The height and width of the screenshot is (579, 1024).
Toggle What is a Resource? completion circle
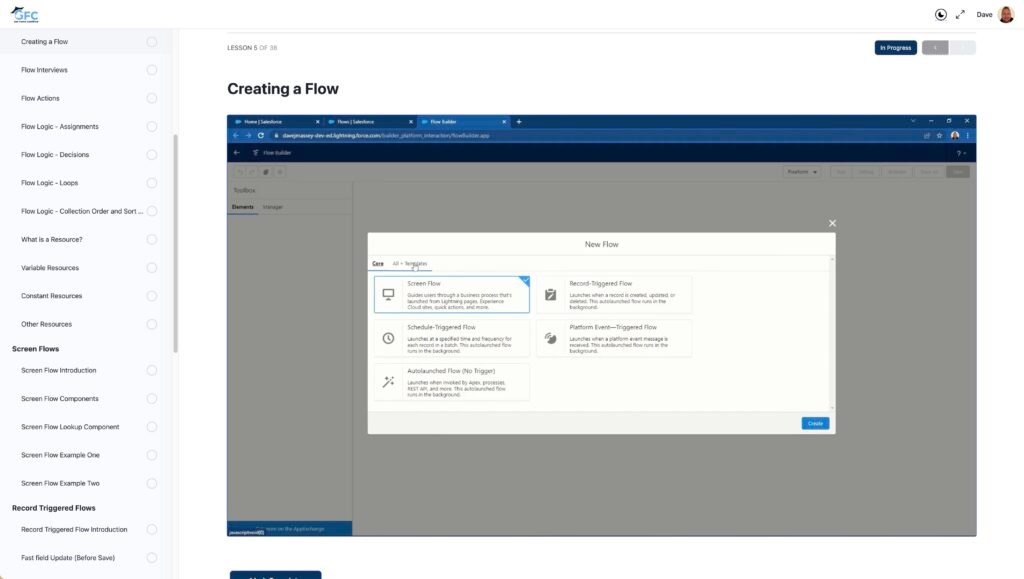[x=152, y=240]
